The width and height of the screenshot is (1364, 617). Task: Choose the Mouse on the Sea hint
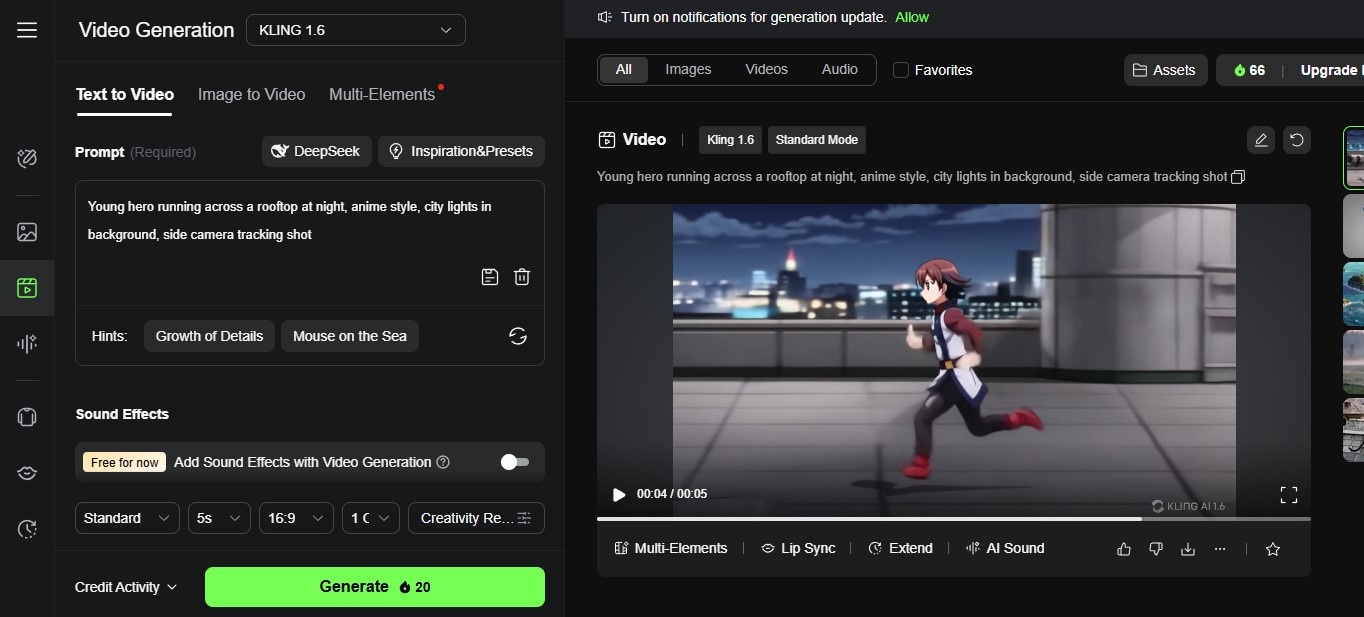point(350,336)
